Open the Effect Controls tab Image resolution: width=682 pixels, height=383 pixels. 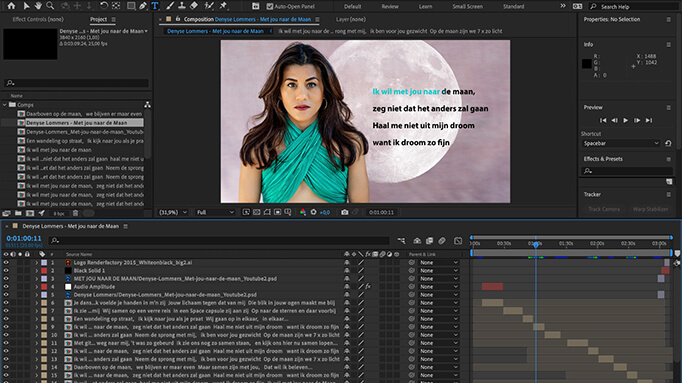(x=38, y=19)
